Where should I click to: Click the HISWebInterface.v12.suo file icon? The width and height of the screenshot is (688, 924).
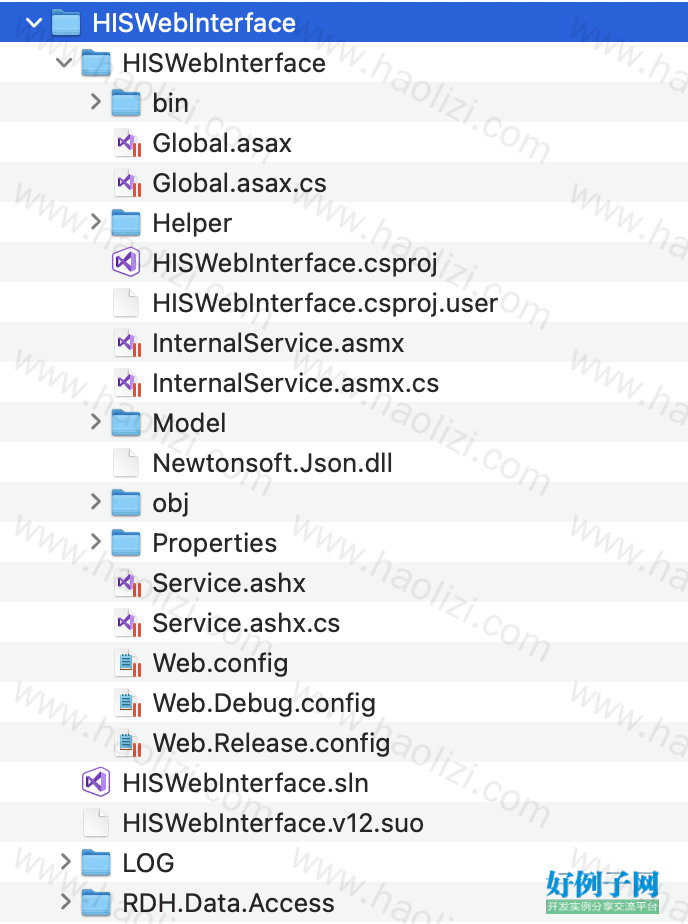tap(96, 823)
